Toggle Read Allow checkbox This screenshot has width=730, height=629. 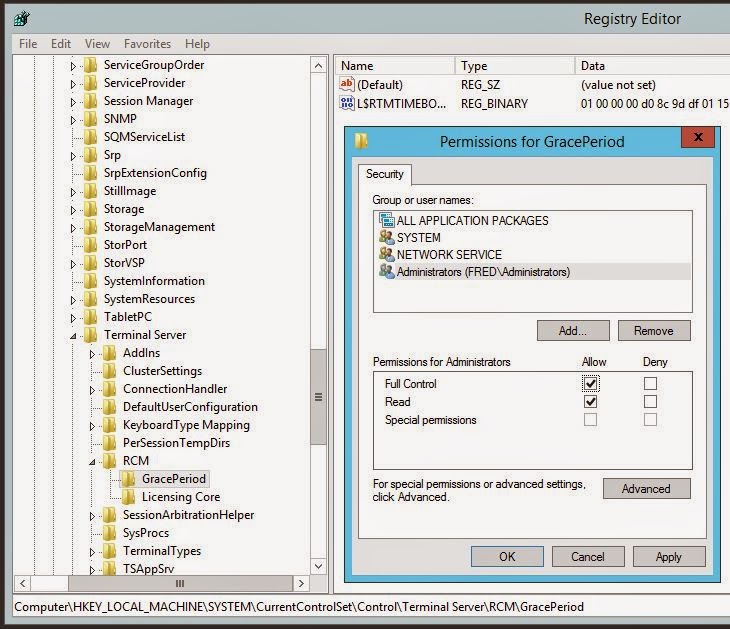(x=590, y=402)
